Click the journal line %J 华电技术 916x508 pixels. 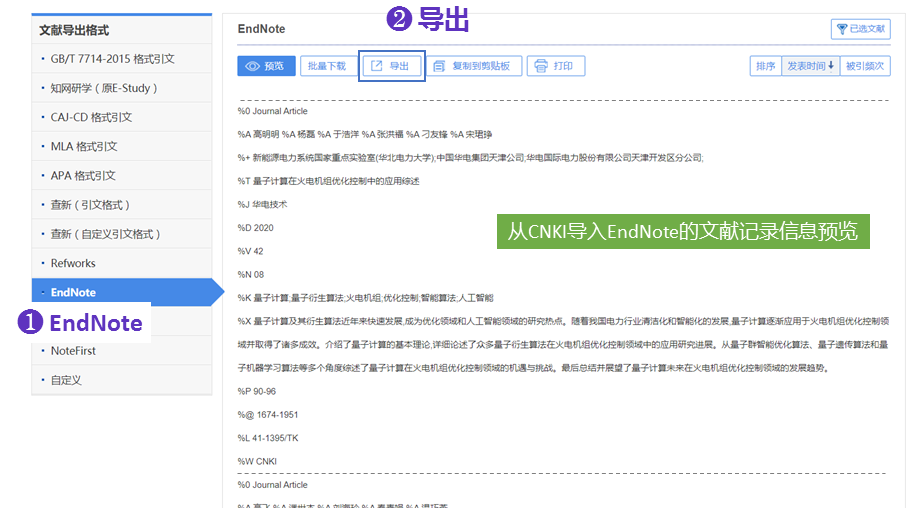click(x=262, y=204)
